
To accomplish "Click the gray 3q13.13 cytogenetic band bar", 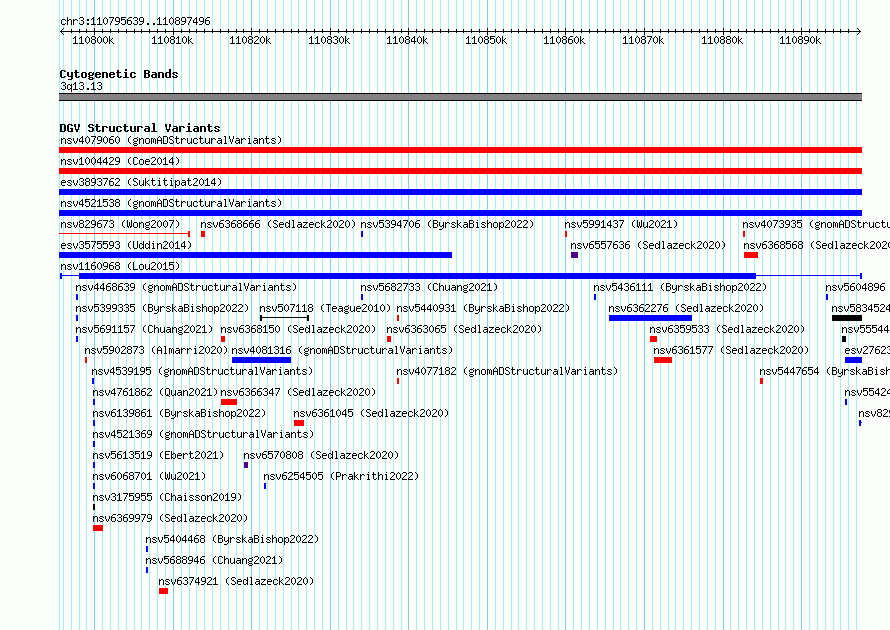I will [x=460, y=97].
